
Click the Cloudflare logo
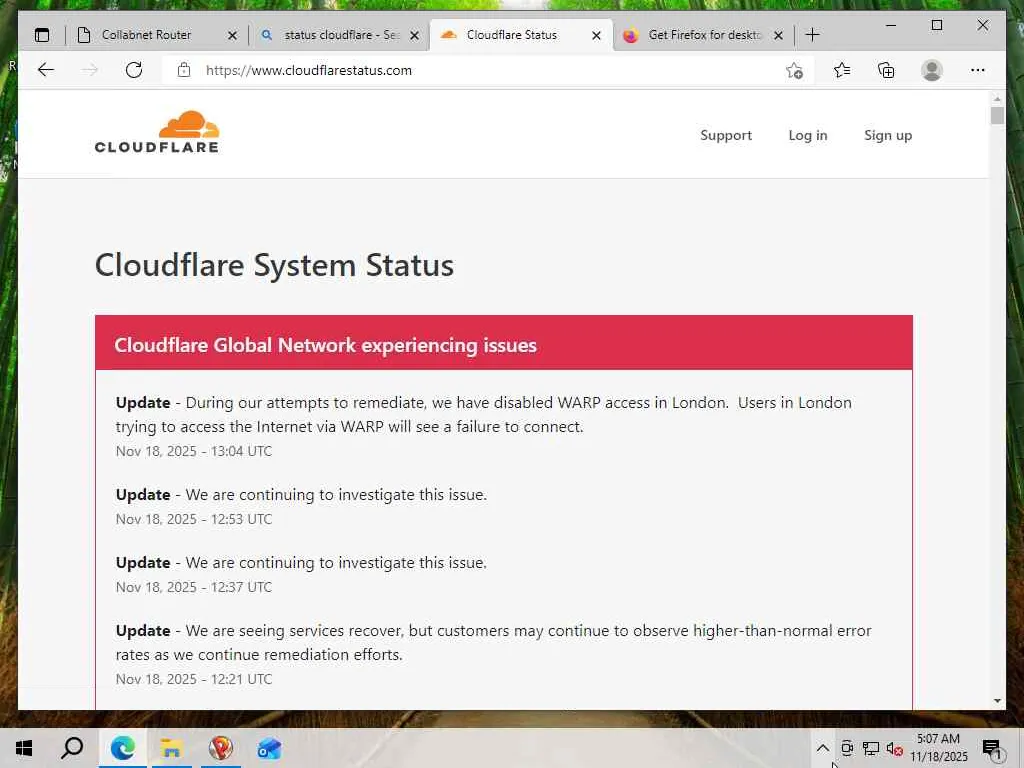coord(157,132)
